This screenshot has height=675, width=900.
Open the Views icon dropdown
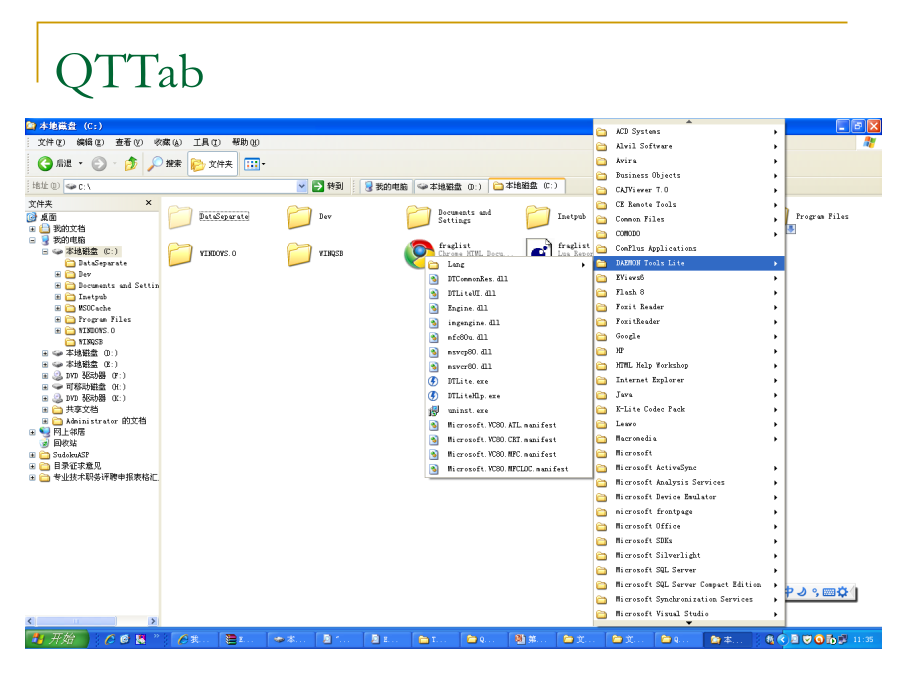[255, 164]
